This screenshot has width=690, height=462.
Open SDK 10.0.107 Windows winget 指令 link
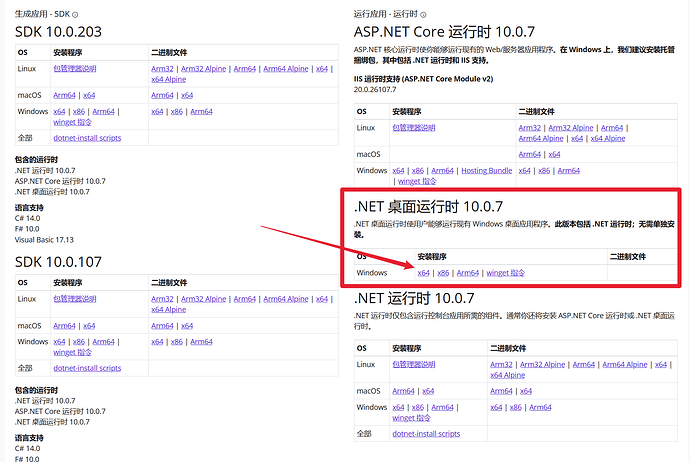tap(73, 352)
